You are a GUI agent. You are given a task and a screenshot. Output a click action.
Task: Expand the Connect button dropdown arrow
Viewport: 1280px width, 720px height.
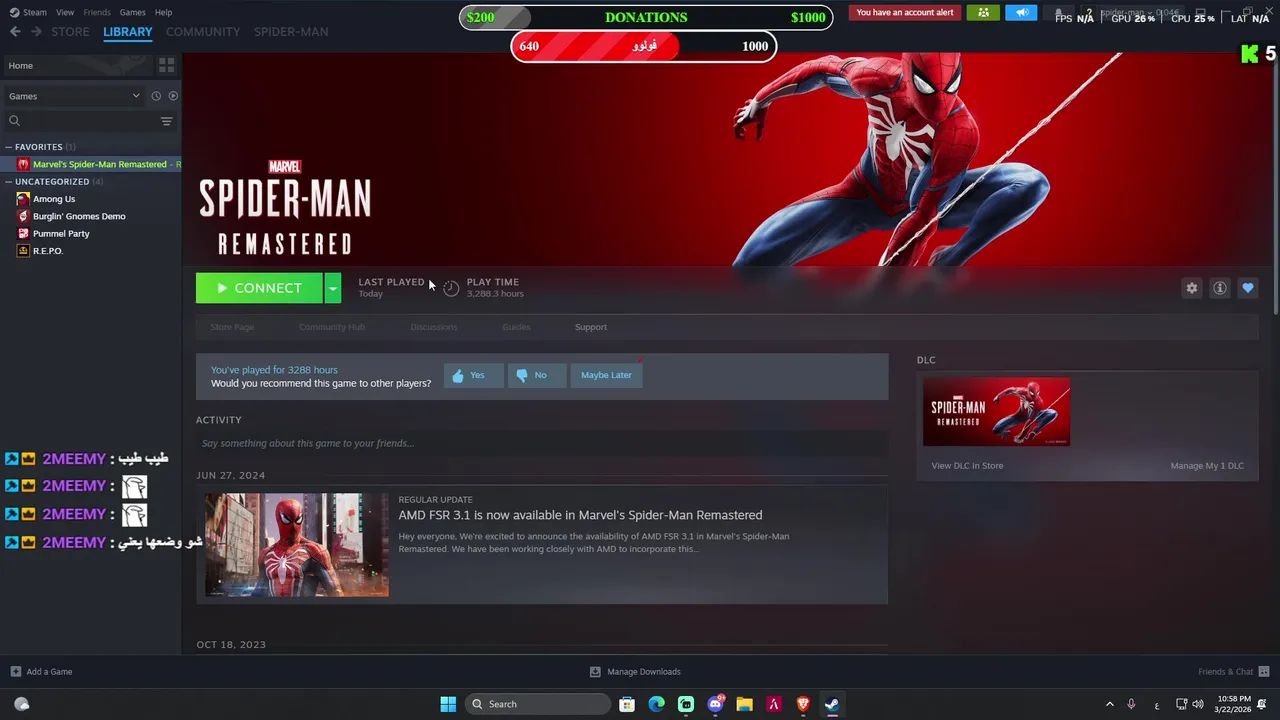click(332, 288)
